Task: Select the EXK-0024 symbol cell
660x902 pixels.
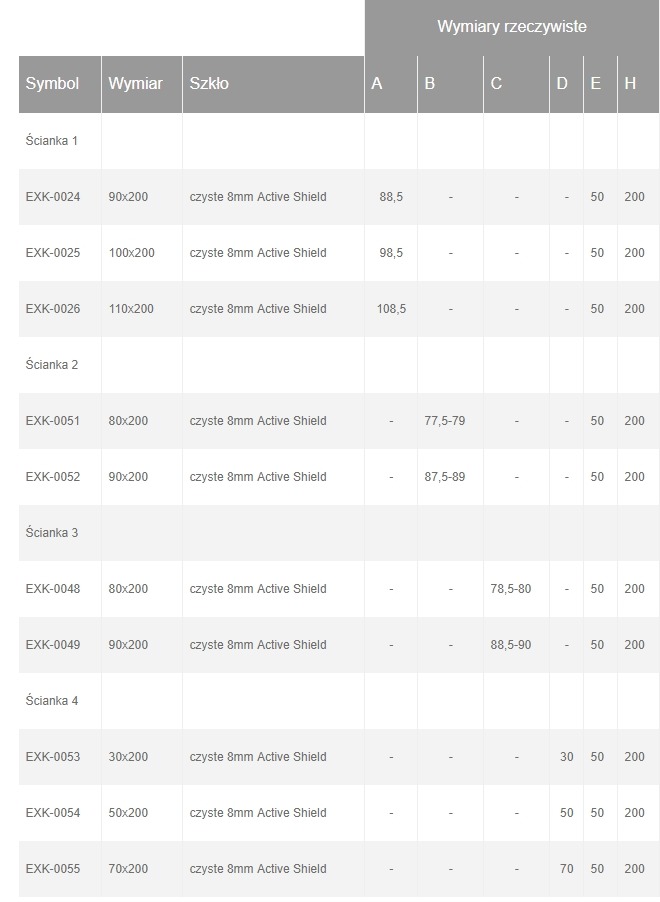Action: click(53, 197)
